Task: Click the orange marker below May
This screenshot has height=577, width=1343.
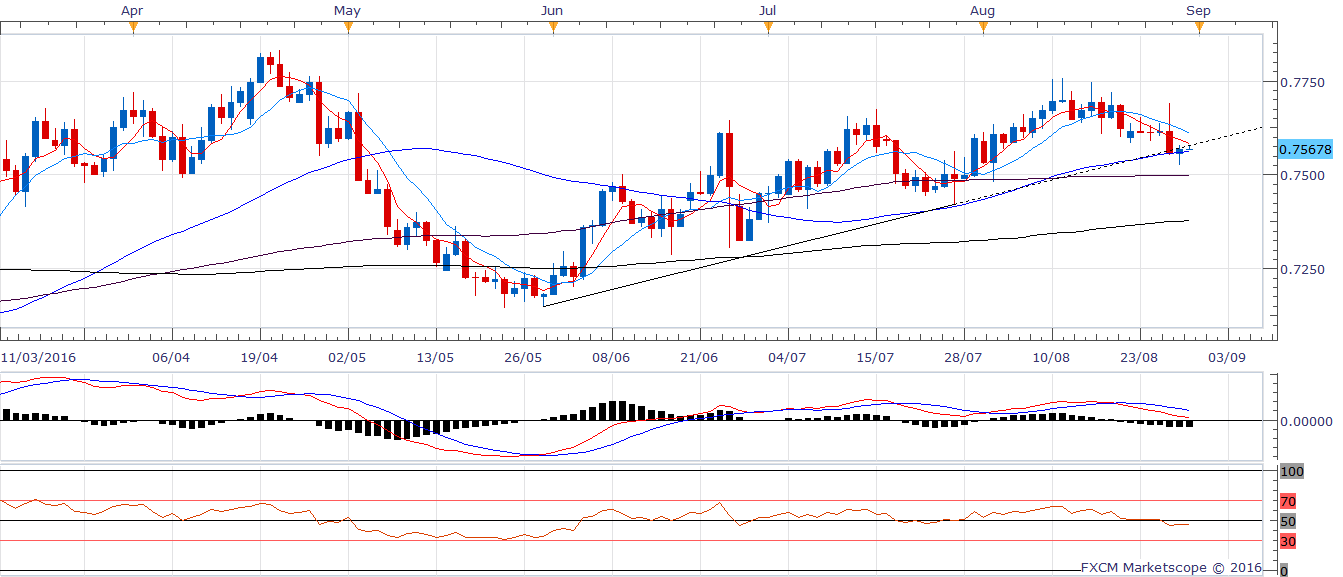Action: click(x=347, y=27)
